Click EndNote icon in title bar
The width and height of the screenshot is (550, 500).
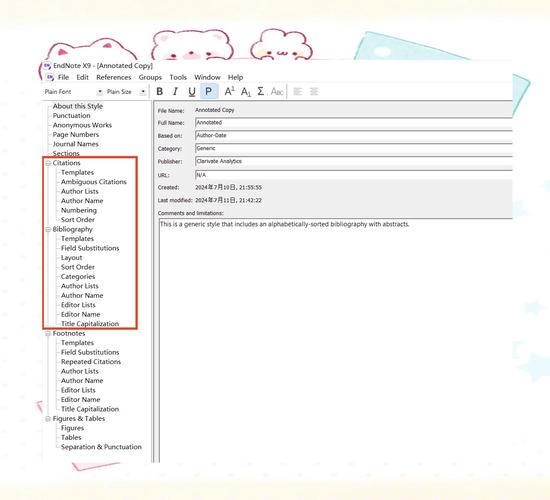(x=47, y=66)
